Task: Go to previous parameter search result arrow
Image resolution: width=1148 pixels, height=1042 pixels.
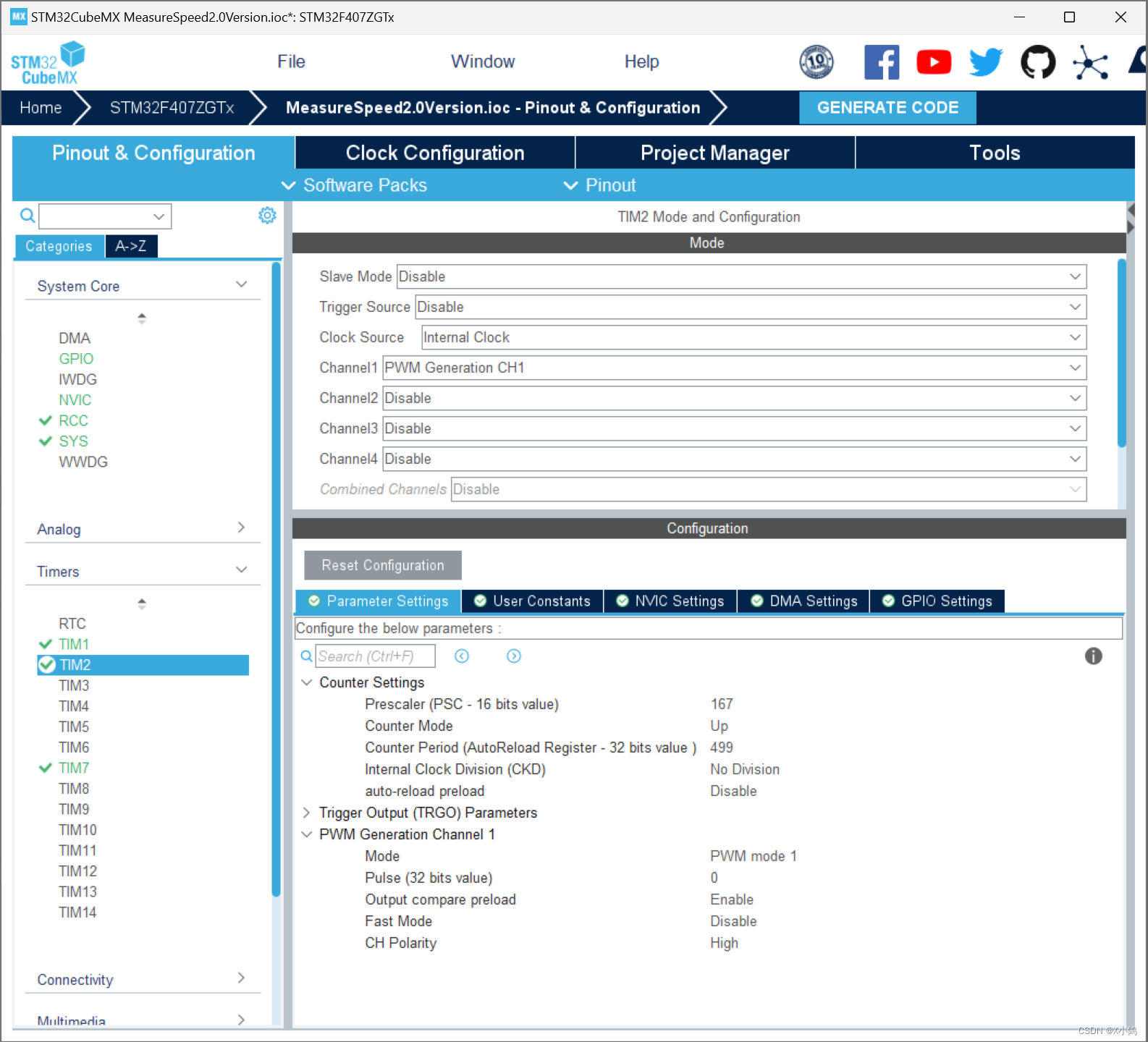Action: tap(462, 656)
